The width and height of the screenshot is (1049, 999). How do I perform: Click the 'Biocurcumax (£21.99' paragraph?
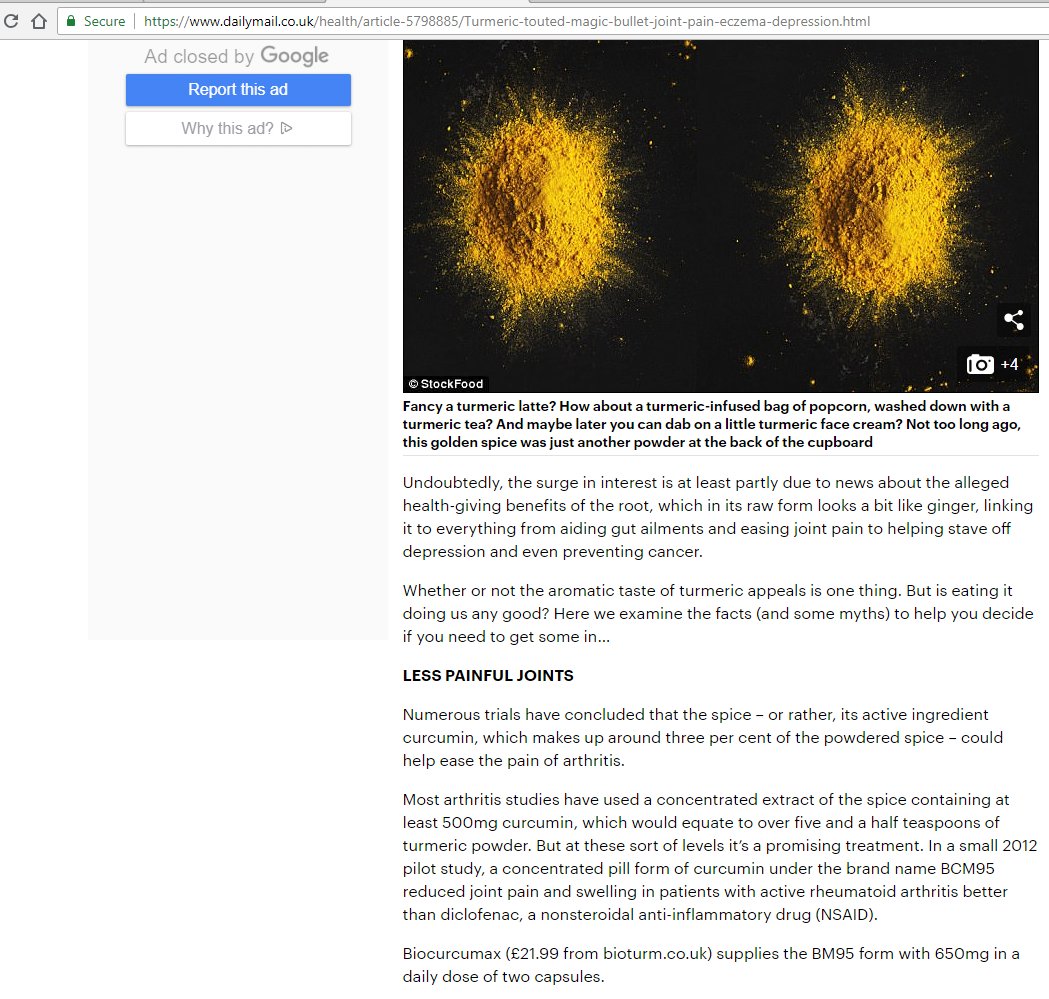tap(711, 965)
